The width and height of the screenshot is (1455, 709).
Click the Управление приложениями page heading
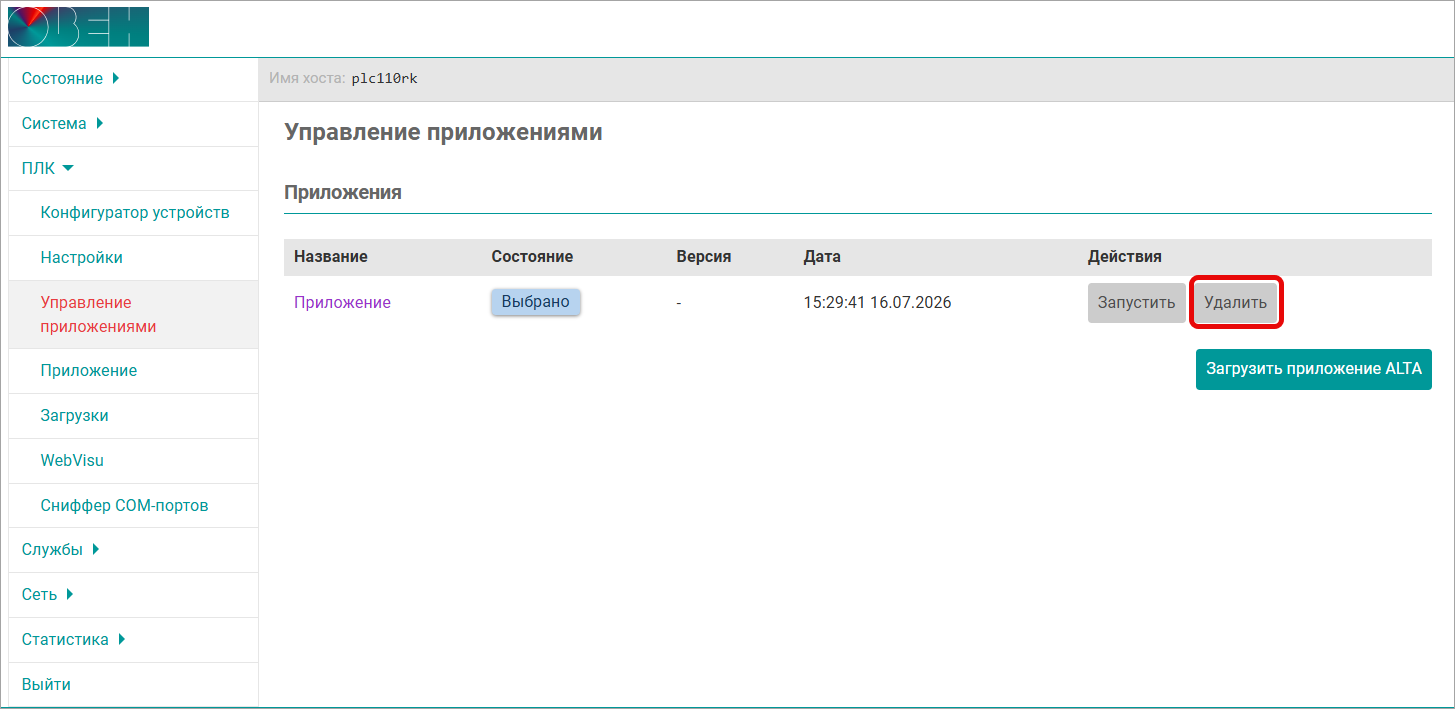click(x=444, y=132)
